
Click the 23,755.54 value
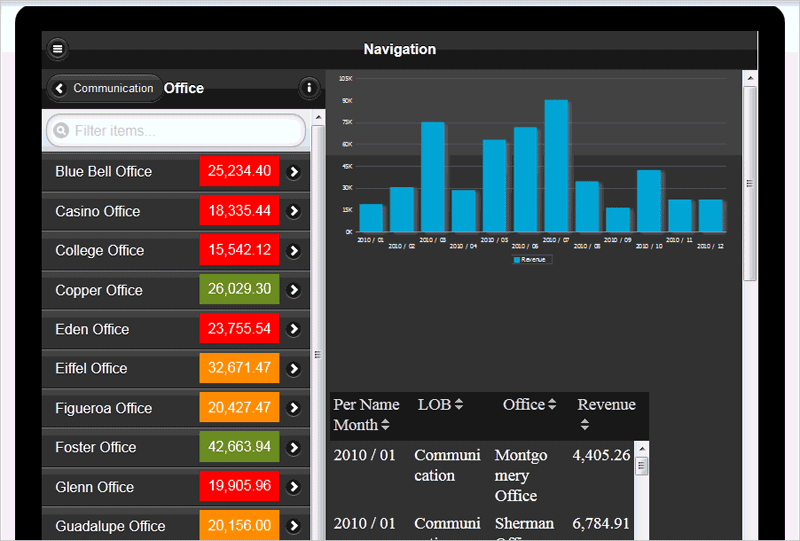[239, 328]
